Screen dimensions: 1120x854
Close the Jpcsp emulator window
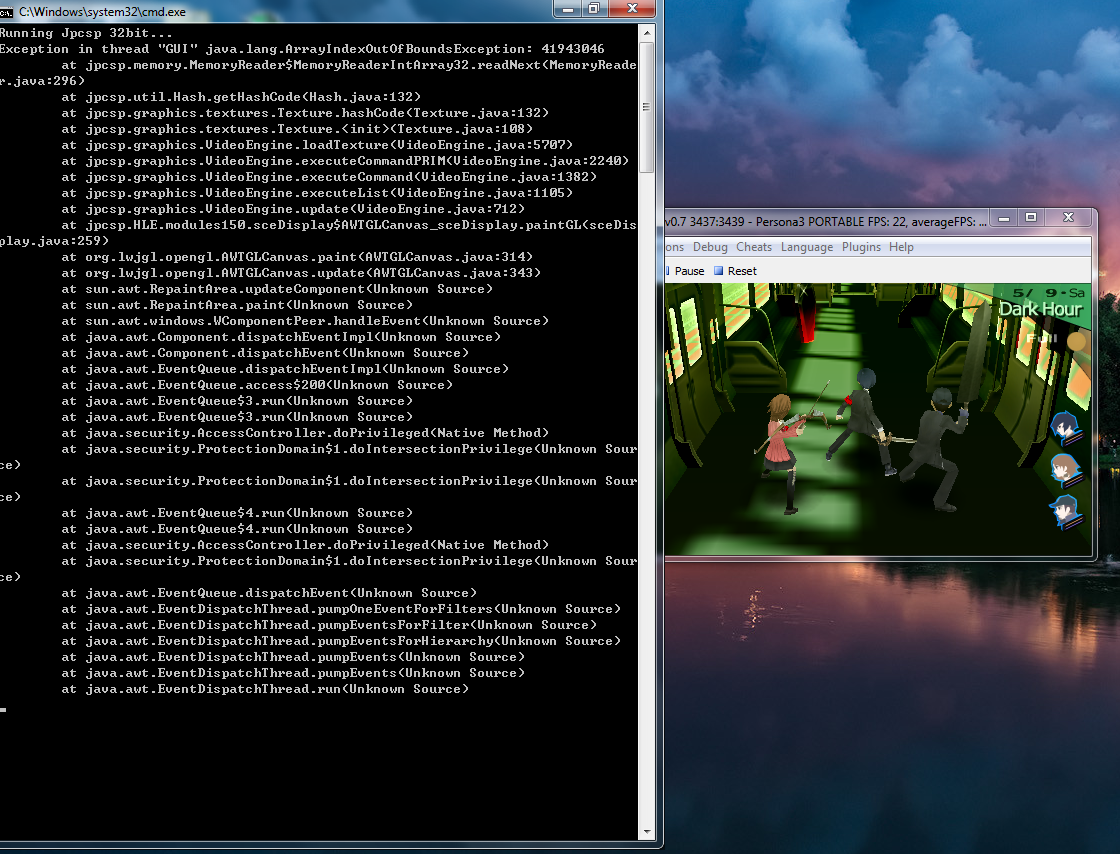1069,218
